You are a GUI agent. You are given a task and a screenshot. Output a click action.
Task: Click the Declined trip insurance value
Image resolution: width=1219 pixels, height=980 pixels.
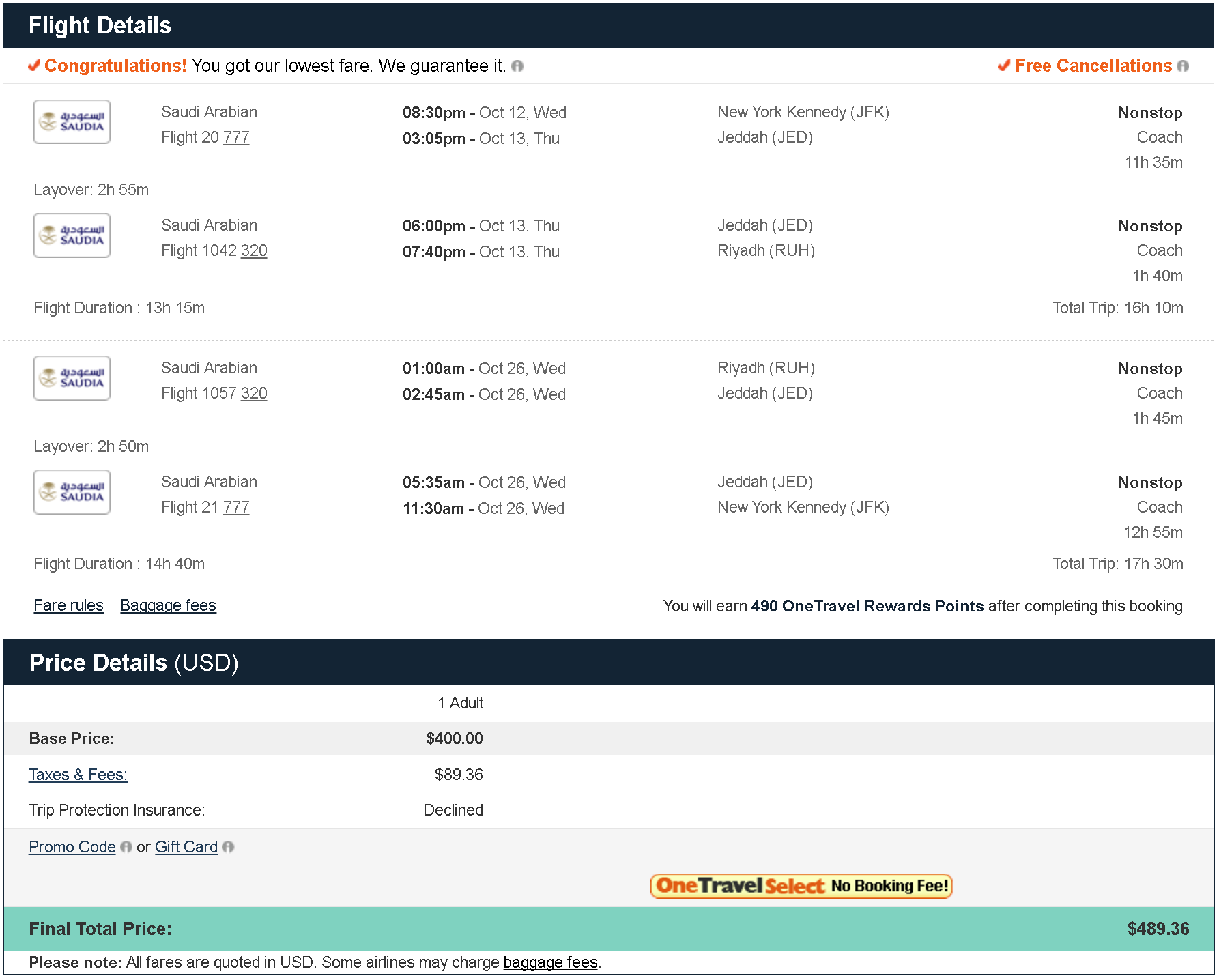453,810
